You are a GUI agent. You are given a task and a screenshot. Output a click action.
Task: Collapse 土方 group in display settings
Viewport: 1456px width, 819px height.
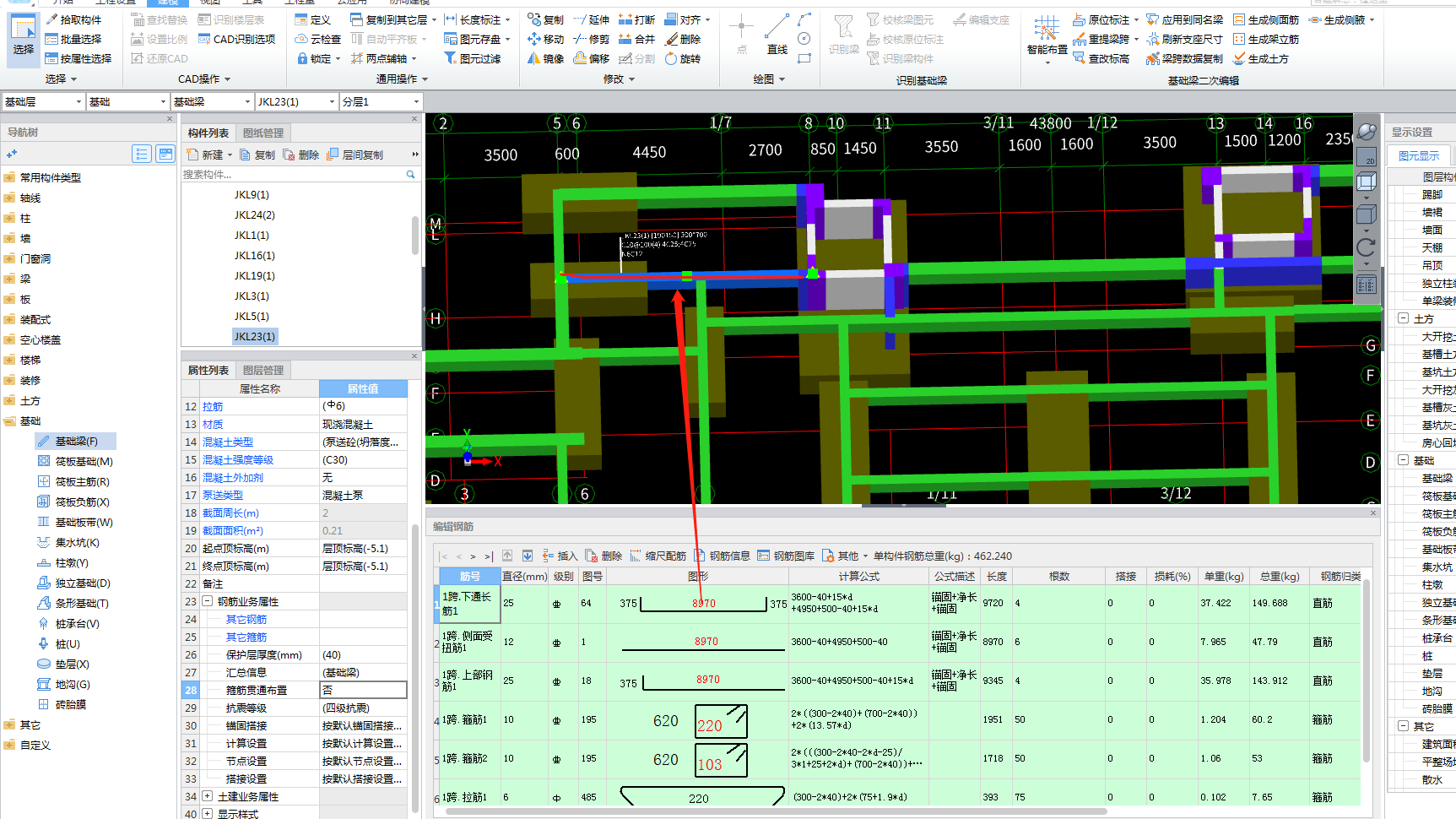tap(1403, 318)
